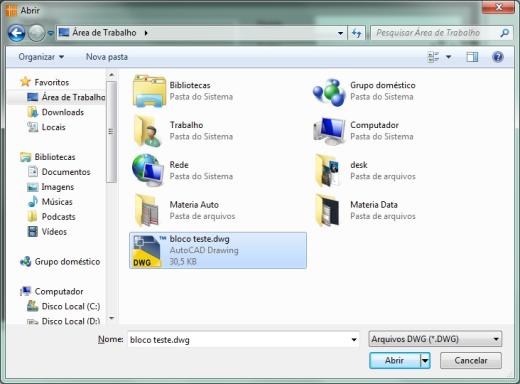The width and height of the screenshot is (520, 384).
Task: Click the Cancelar button
Action: coord(471,361)
